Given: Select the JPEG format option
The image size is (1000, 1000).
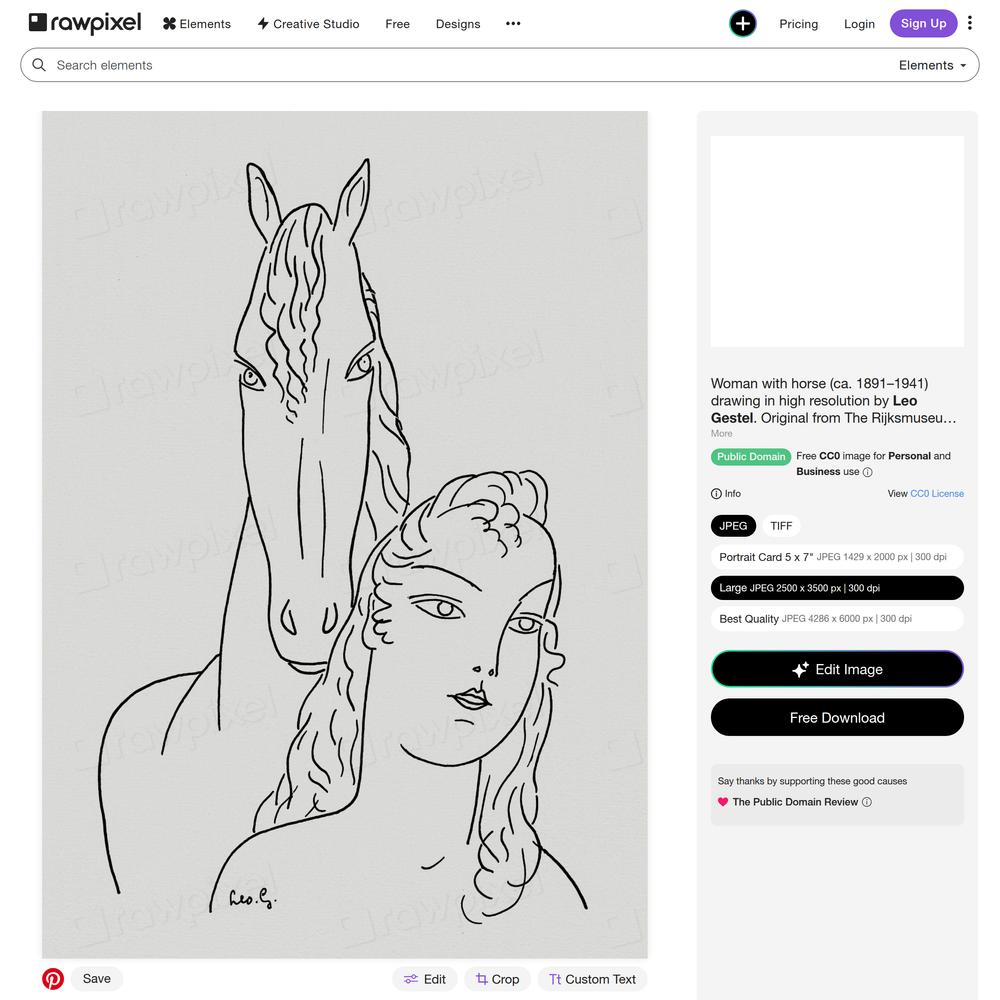Looking at the screenshot, I should point(733,526).
